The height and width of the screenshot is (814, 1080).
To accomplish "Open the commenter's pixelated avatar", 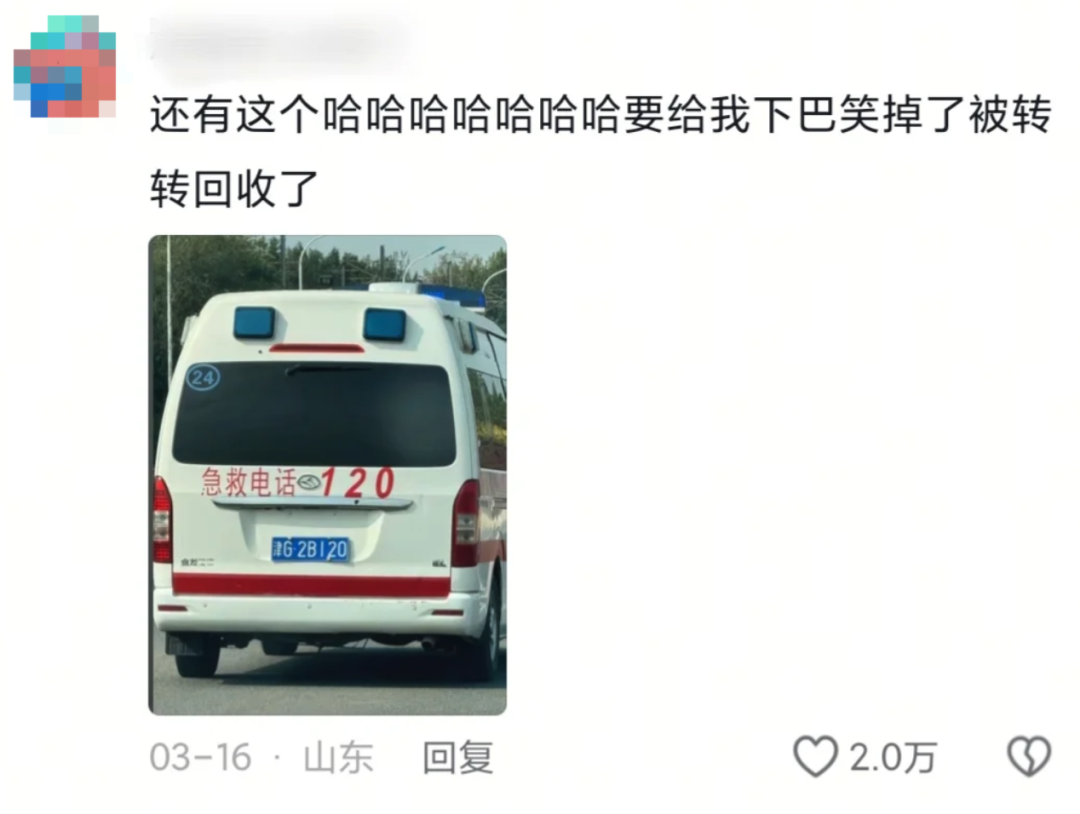I will click(x=65, y=66).
